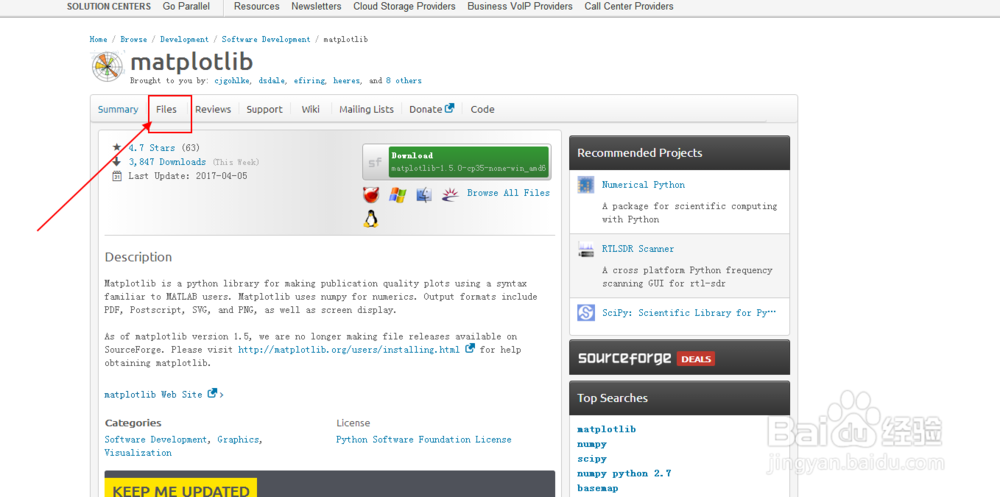Click the Home breadcrumb link
This screenshot has height=497, width=1000.
[98, 40]
